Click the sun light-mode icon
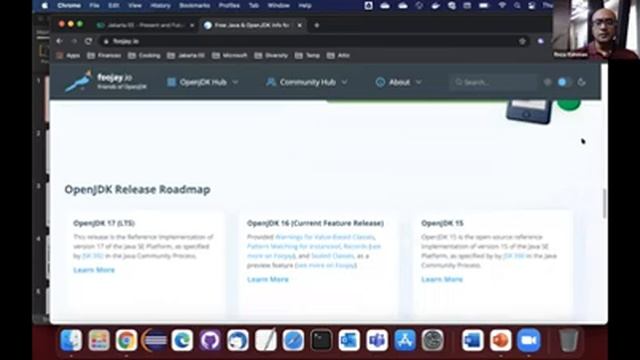 [x=548, y=82]
